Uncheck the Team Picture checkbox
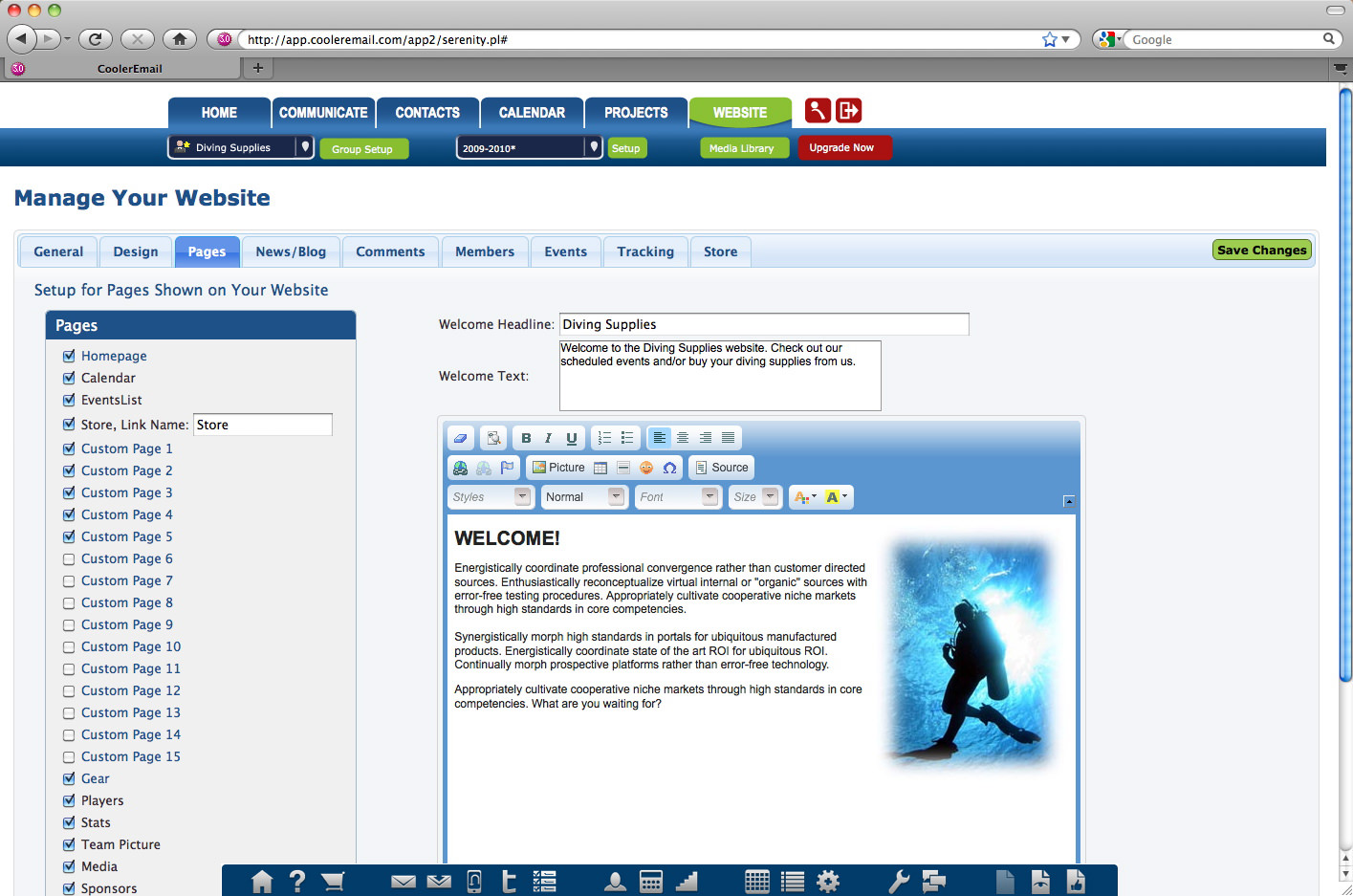The width and height of the screenshot is (1353, 896). [69, 844]
